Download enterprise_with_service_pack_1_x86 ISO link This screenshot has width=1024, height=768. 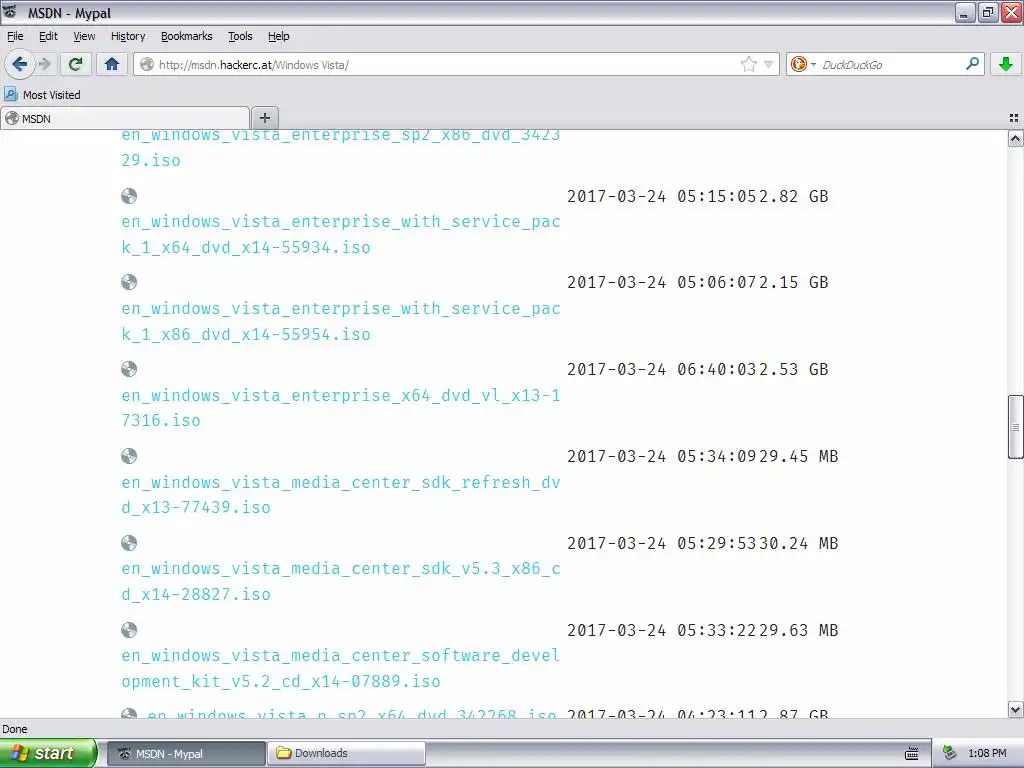pyautogui.click(x=340, y=321)
